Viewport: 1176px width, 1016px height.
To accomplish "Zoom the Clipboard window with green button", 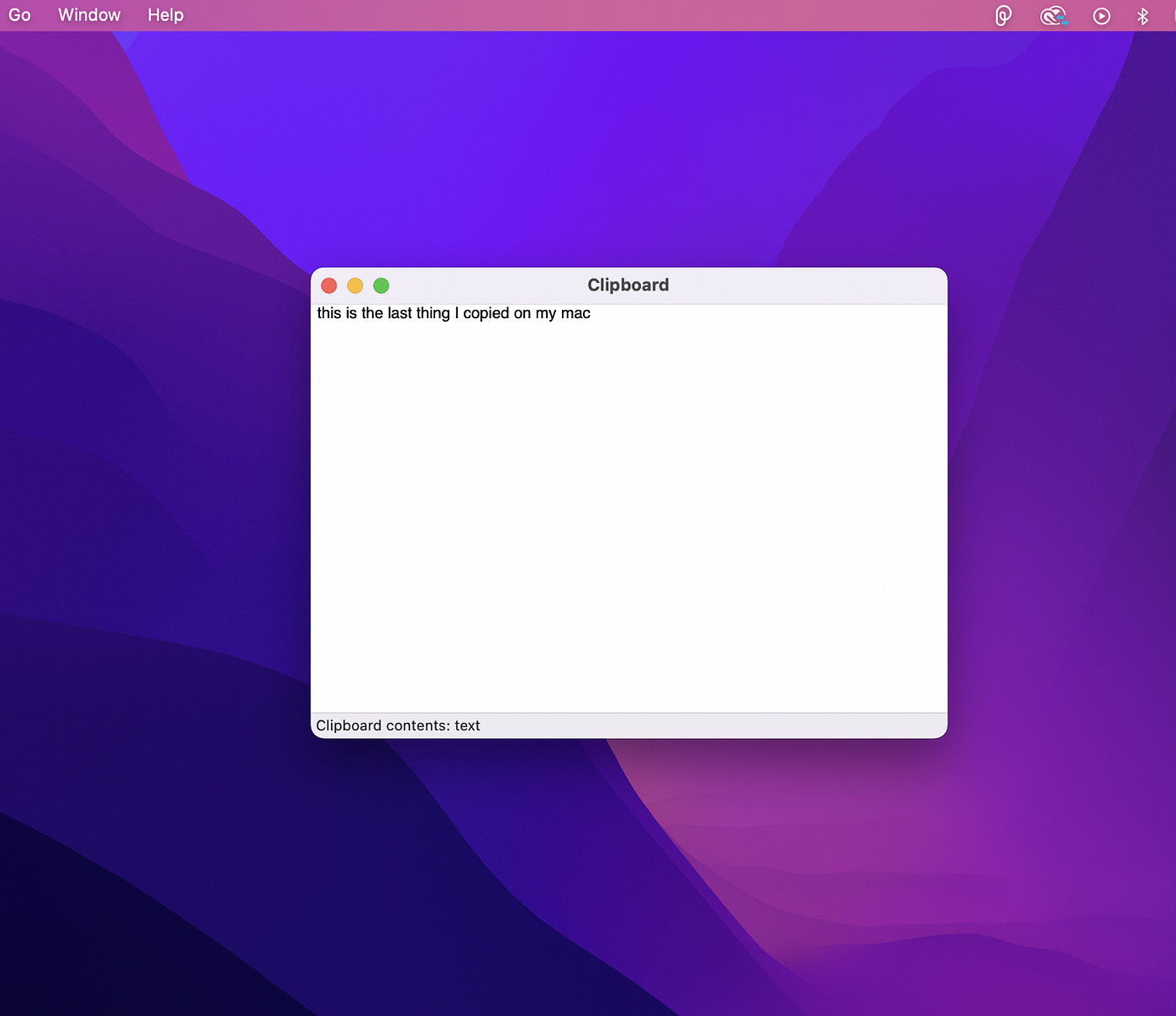I will point(381,285).
